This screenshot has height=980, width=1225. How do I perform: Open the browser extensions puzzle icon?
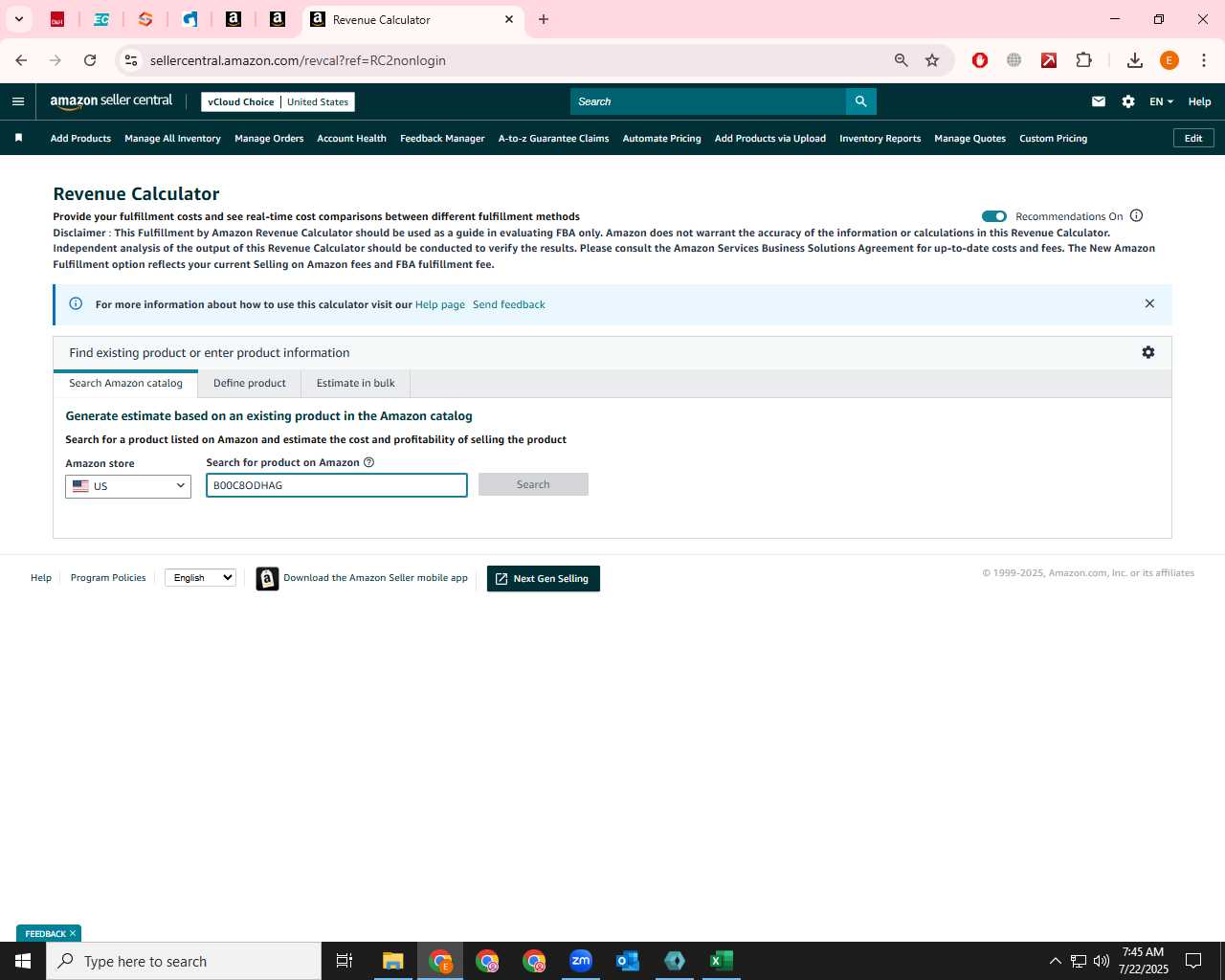pyautogui.click(x=1083, y=60)
